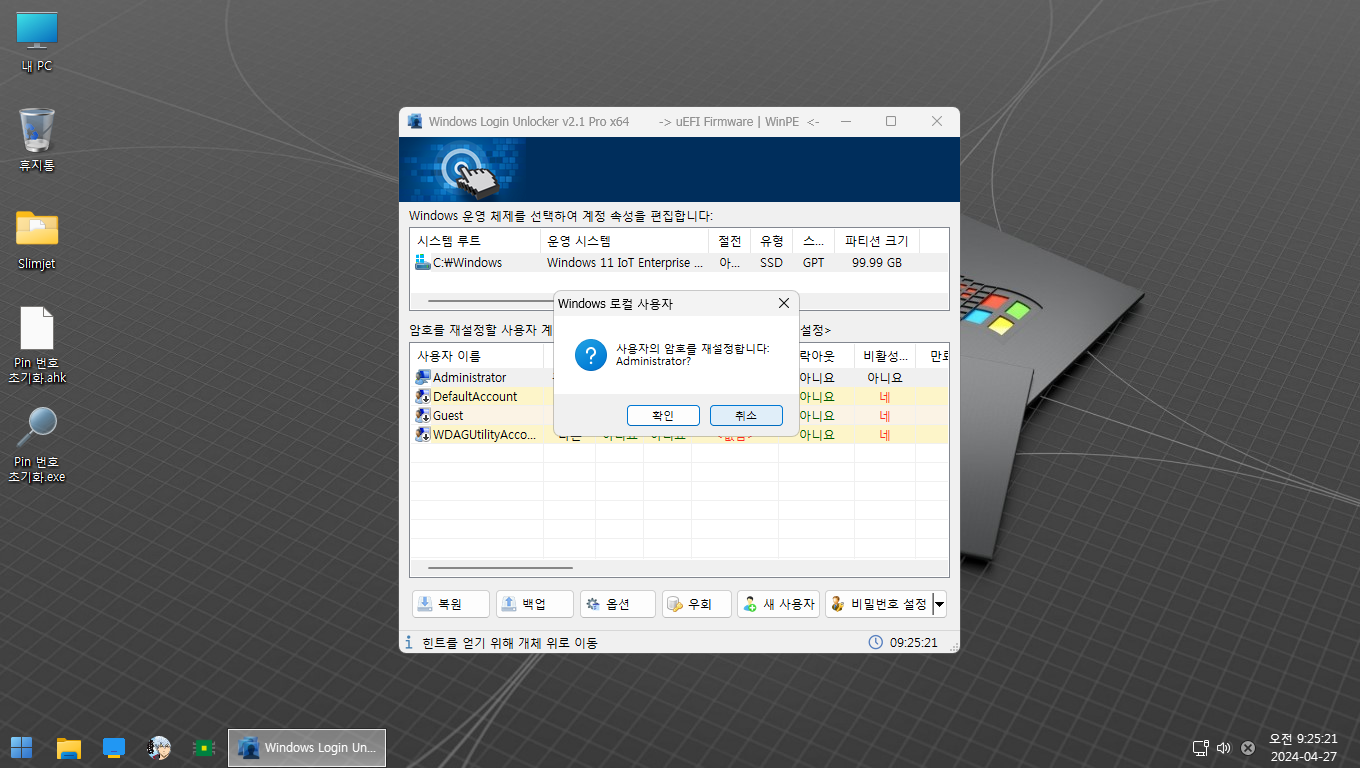Sort by 시스템 루트 column header
This screenshot has width=1360, height=768.
pos(475,241)
